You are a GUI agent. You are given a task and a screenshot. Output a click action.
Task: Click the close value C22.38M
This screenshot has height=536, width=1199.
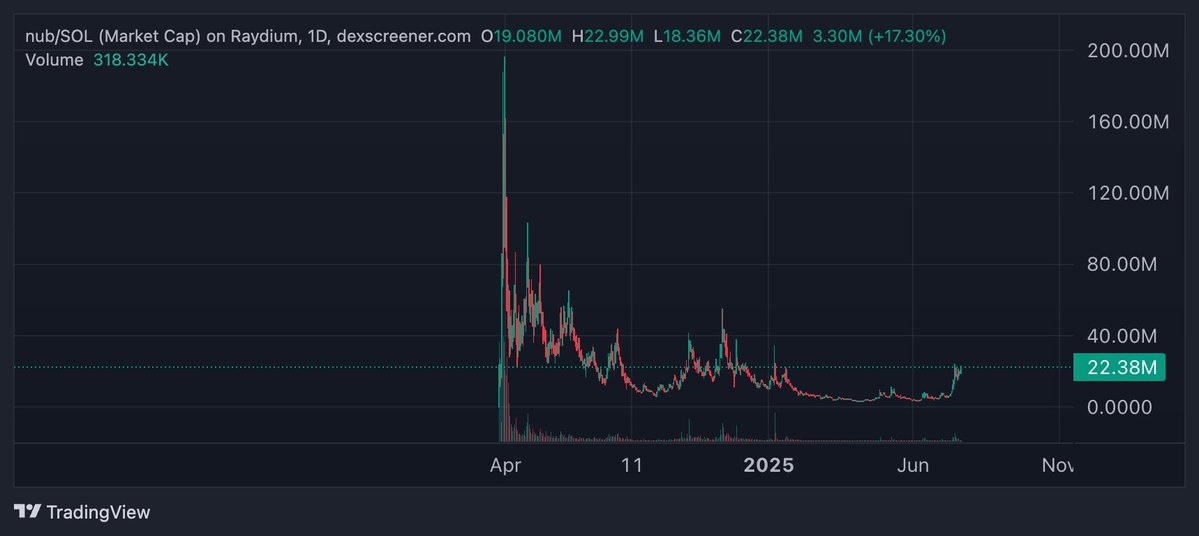[x=767, y=36]
